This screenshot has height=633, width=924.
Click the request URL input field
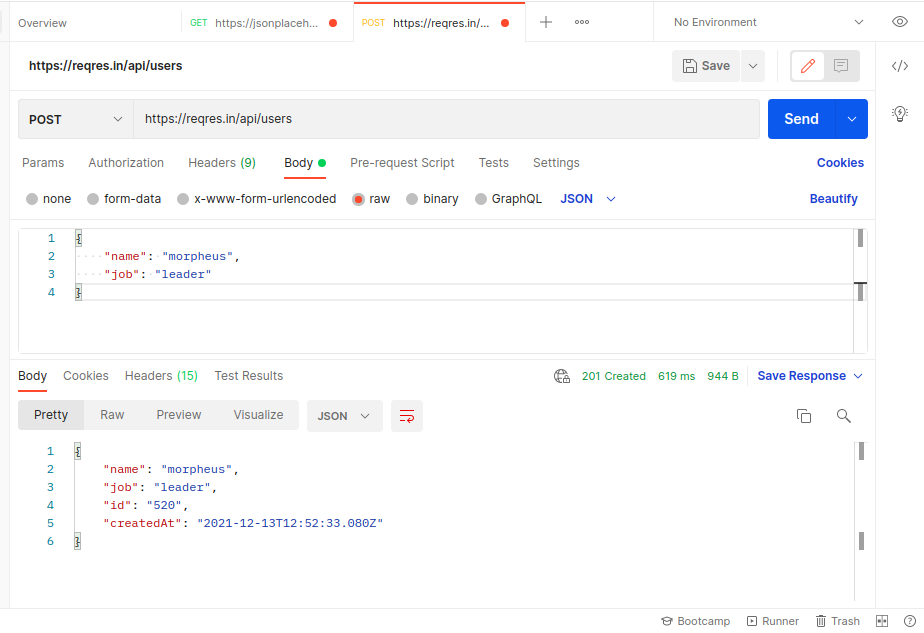point(446,119)
